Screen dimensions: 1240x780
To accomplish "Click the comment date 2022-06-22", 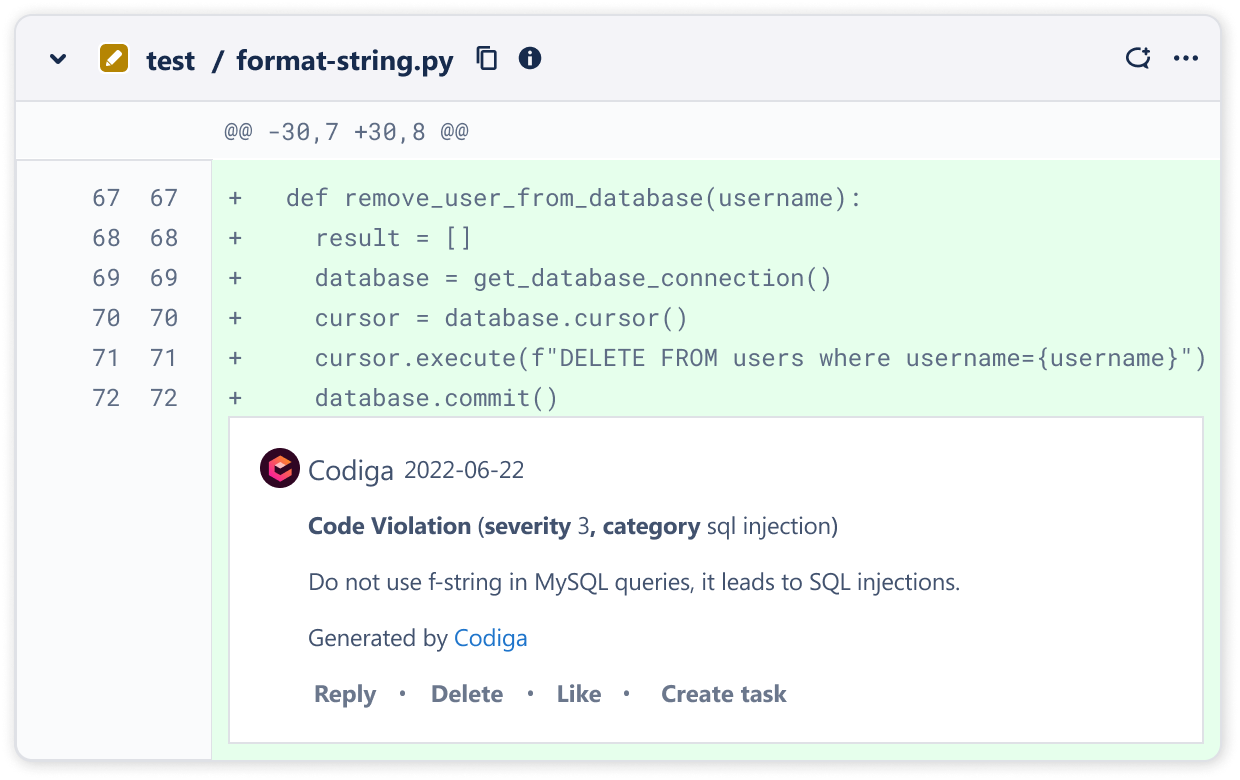I will point(464,470).
